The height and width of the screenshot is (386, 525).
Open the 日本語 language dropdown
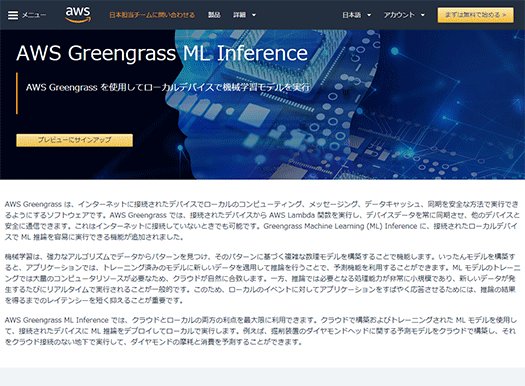[357, 15]
